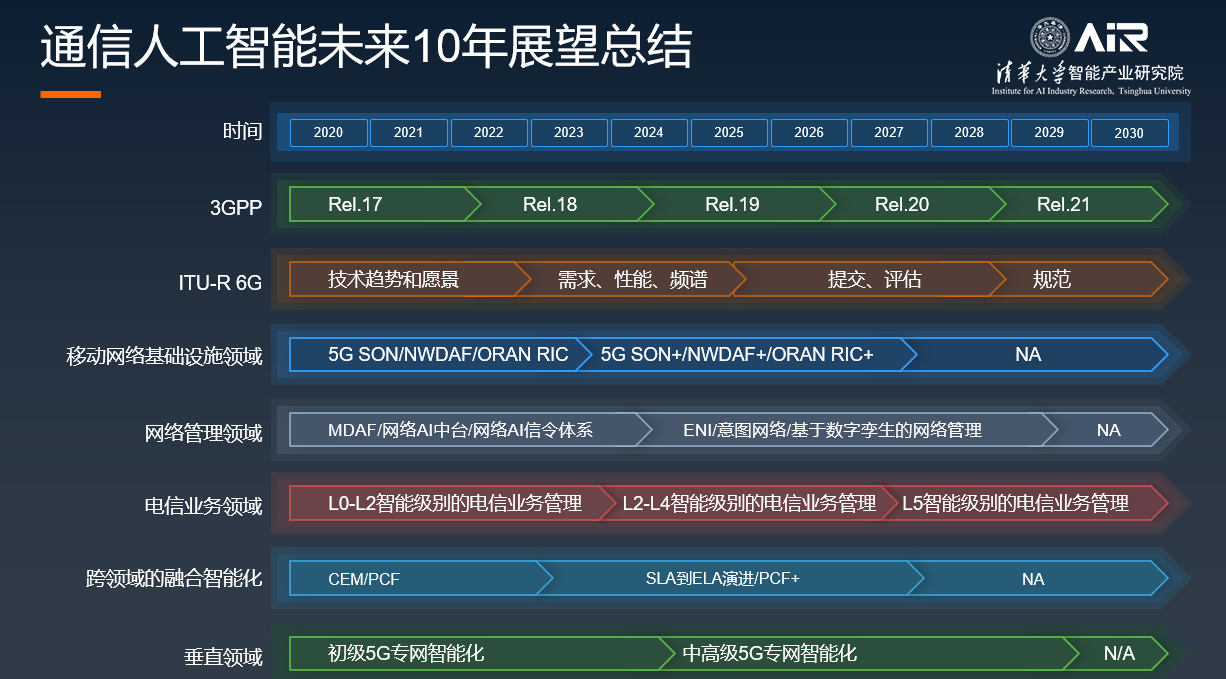
Task: Select the 2030 year box
Action: tap(1129, 133)
